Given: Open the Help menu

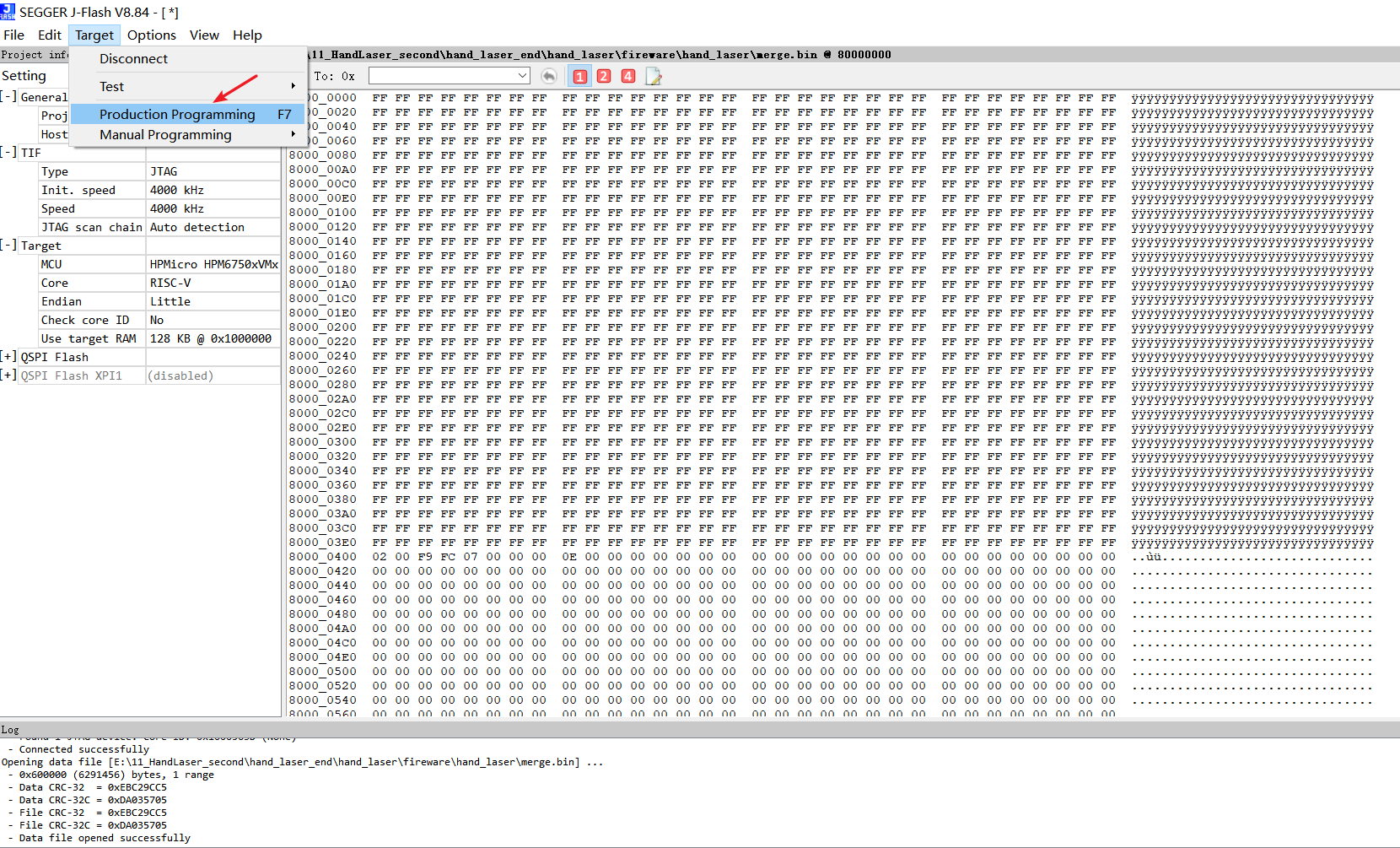Looking at the screenshot, I should [247, 35].
